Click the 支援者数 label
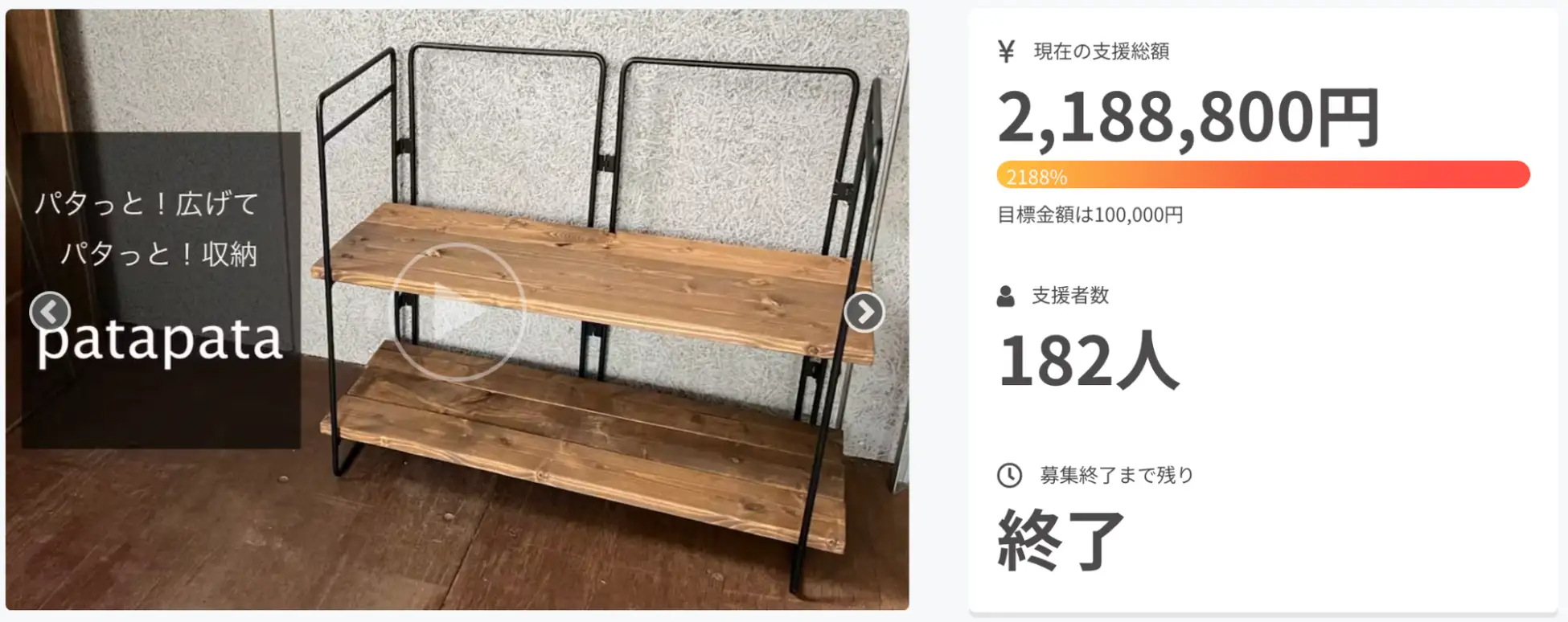Viewport: 1568px width, 622px height. [1070, 296]
